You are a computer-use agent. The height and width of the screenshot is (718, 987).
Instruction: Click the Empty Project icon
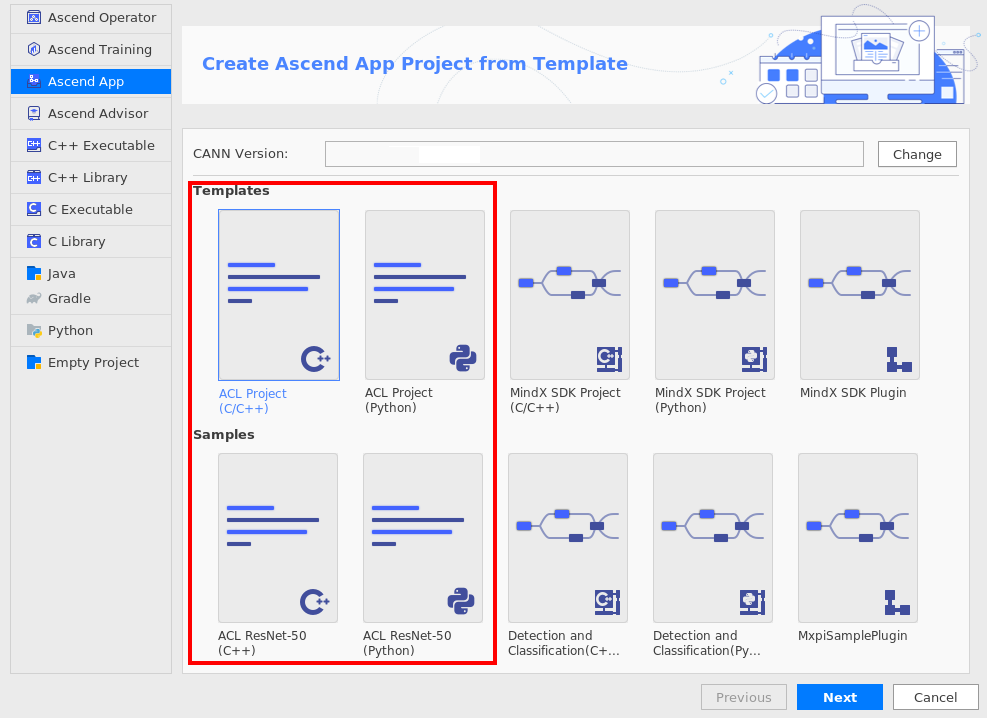pos(34,362)
